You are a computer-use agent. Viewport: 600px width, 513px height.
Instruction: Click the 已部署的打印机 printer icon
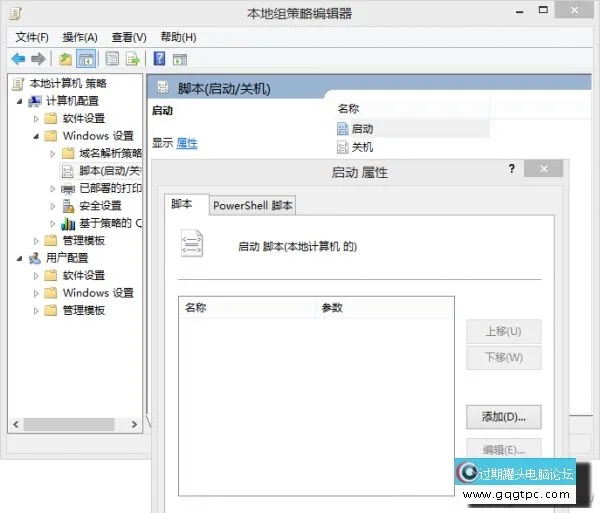pyautogui.click(x=68, y=189)
